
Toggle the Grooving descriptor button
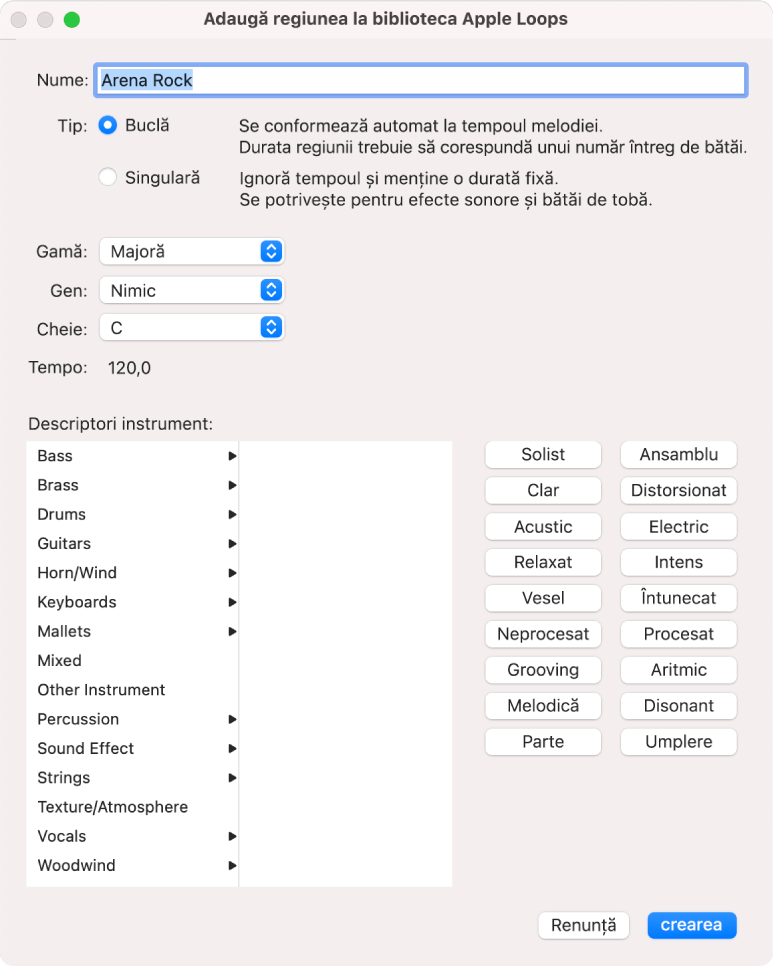543,670
